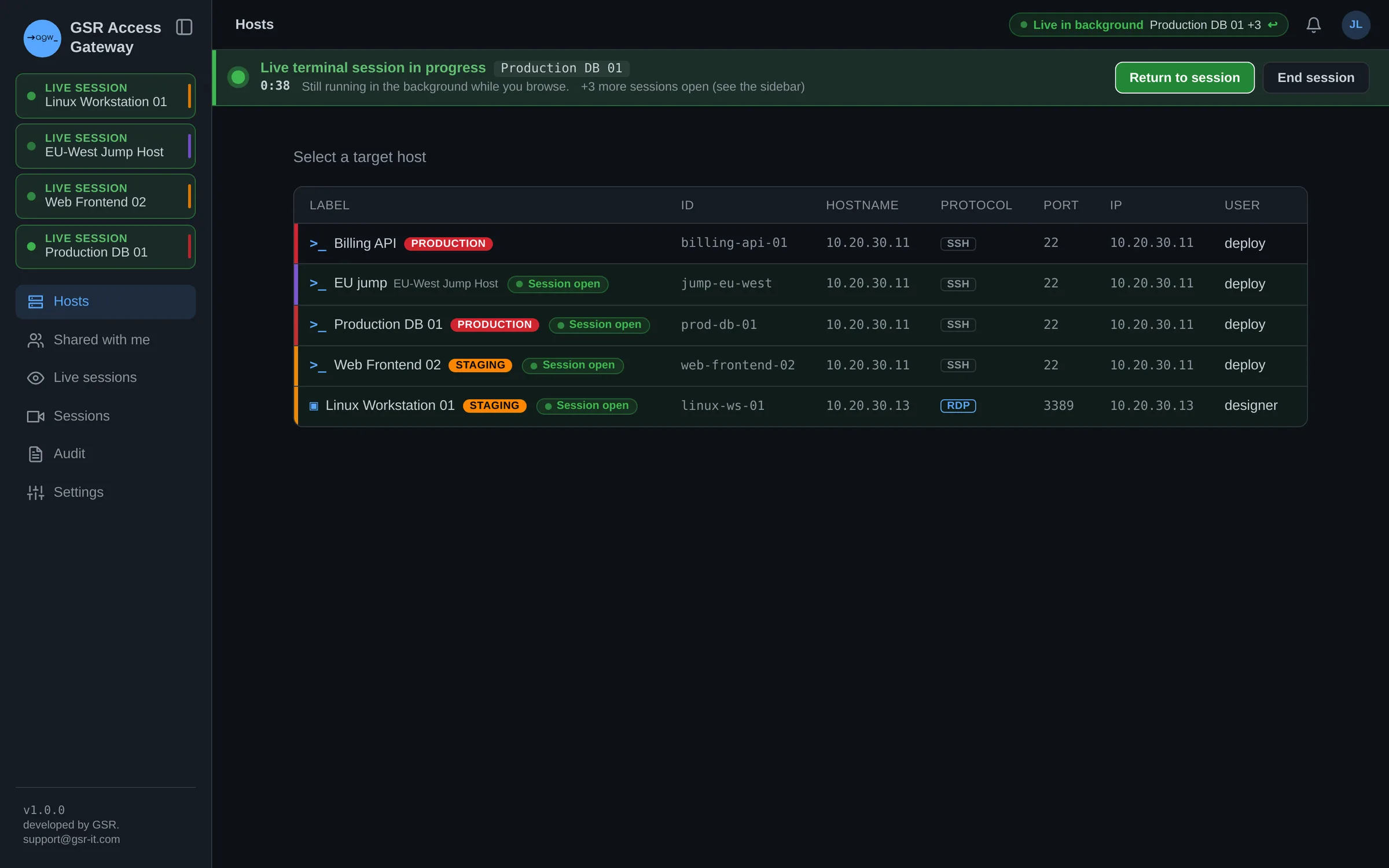The width and height of the screenshot is (1389, 868).
Task: Click the PRODUCTION tag on Billing API
Action: 449,244
